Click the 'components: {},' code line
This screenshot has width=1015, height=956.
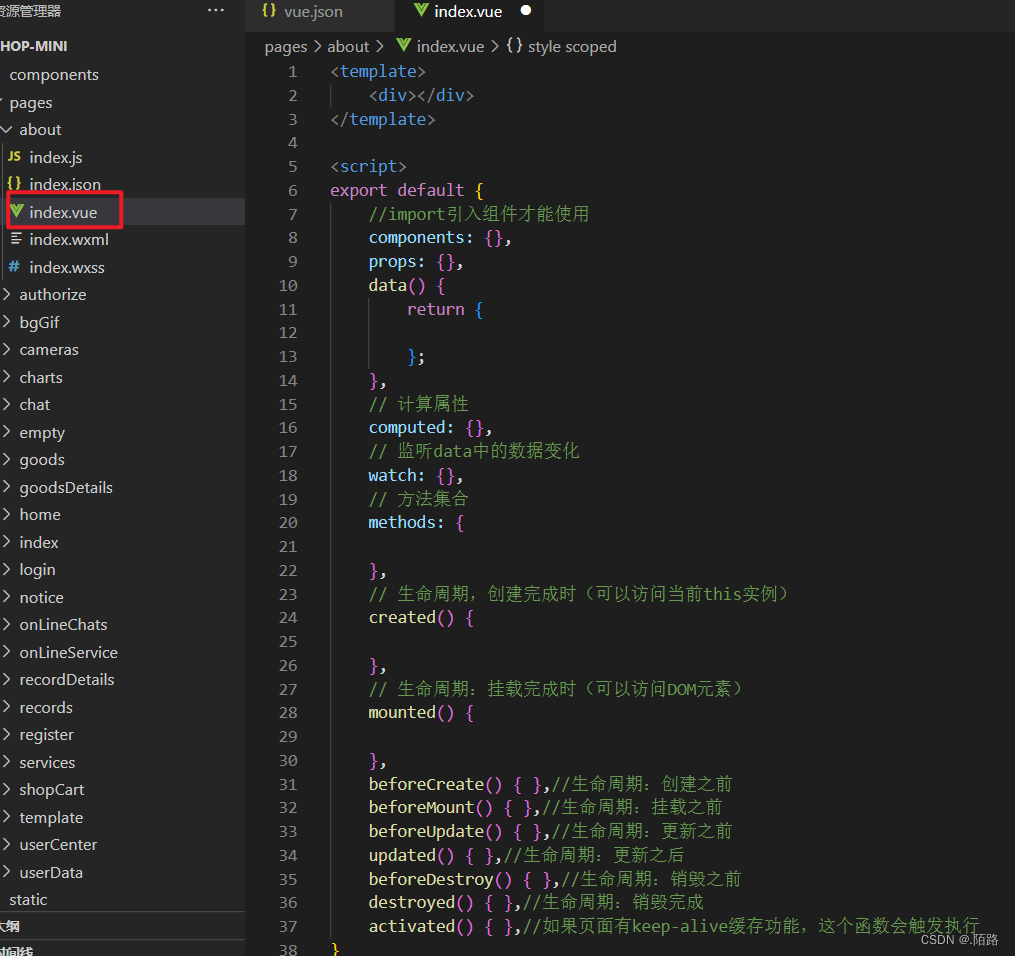(x=440, y=238)
